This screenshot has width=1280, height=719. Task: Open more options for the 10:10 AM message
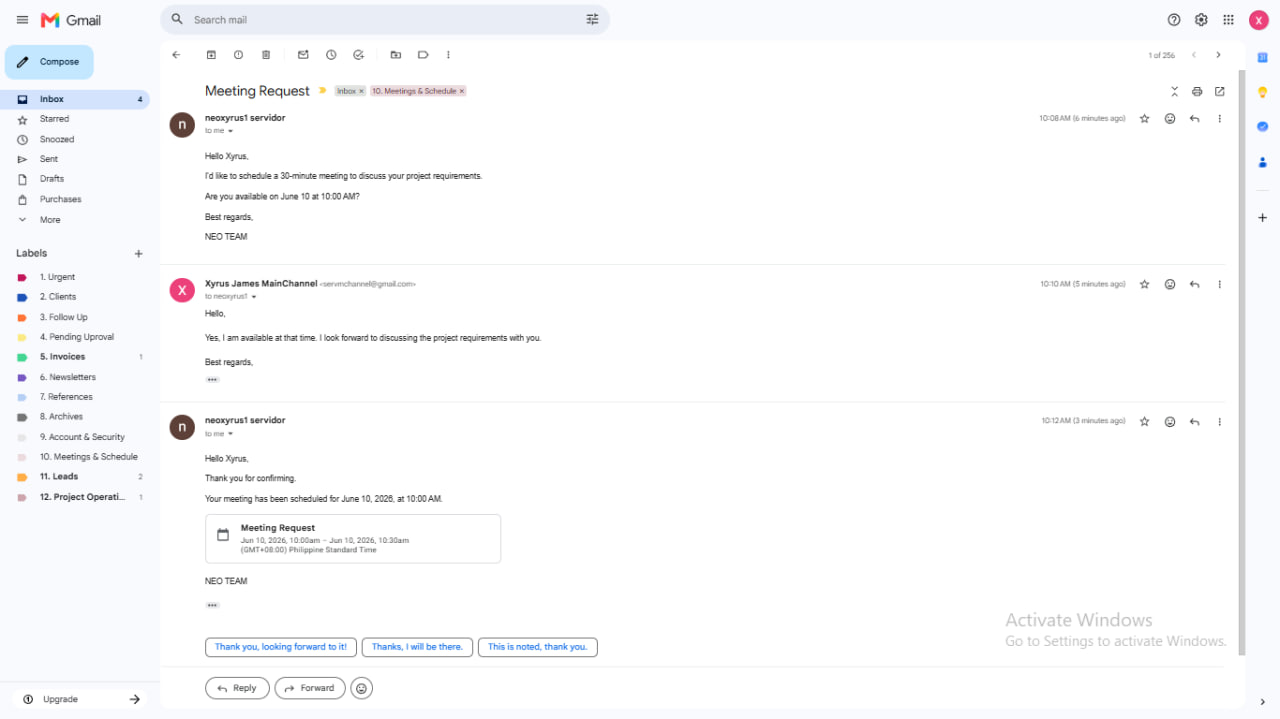point(1219,284)
